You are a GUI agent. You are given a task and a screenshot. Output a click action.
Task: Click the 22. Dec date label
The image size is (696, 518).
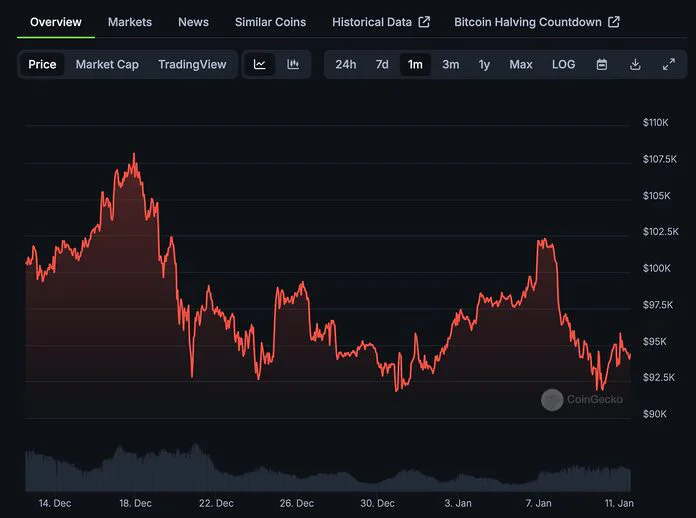click(216, 503)
